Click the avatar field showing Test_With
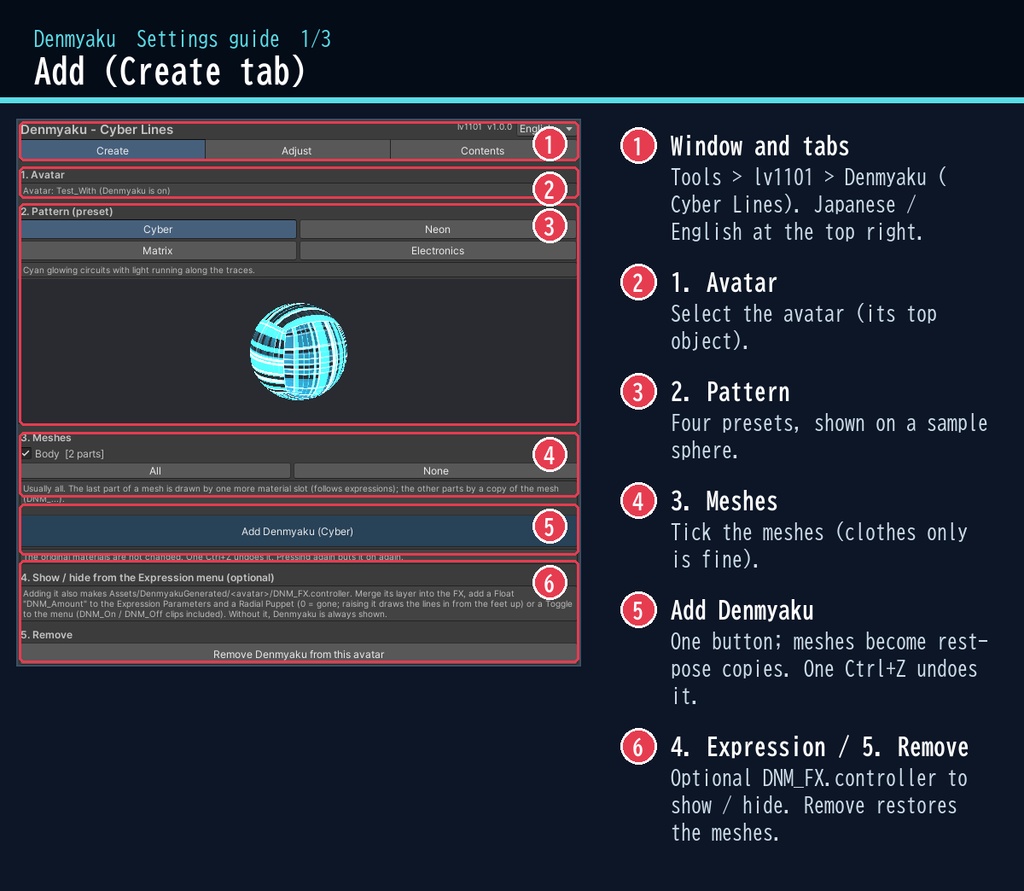The height and width of the screenshot is (891, 1024). pyautogui.click(x=298, y=191)
